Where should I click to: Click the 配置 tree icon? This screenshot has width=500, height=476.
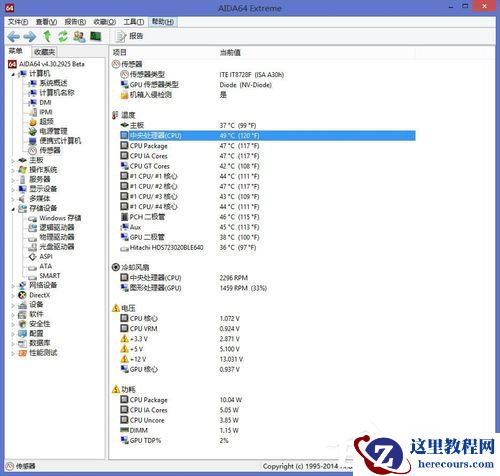tap(22, 334)
